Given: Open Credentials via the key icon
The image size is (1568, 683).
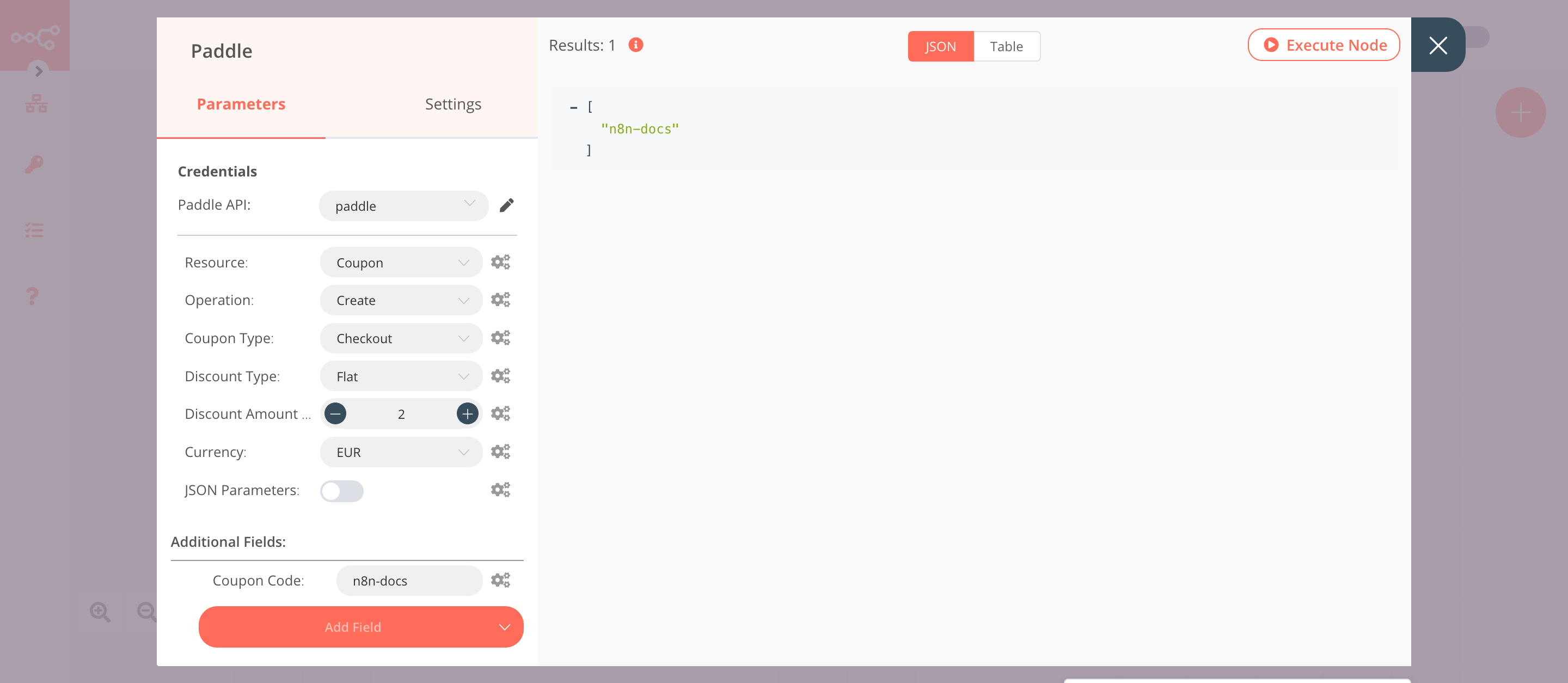Looking at the screenshot, I should [x=35, y=164].
